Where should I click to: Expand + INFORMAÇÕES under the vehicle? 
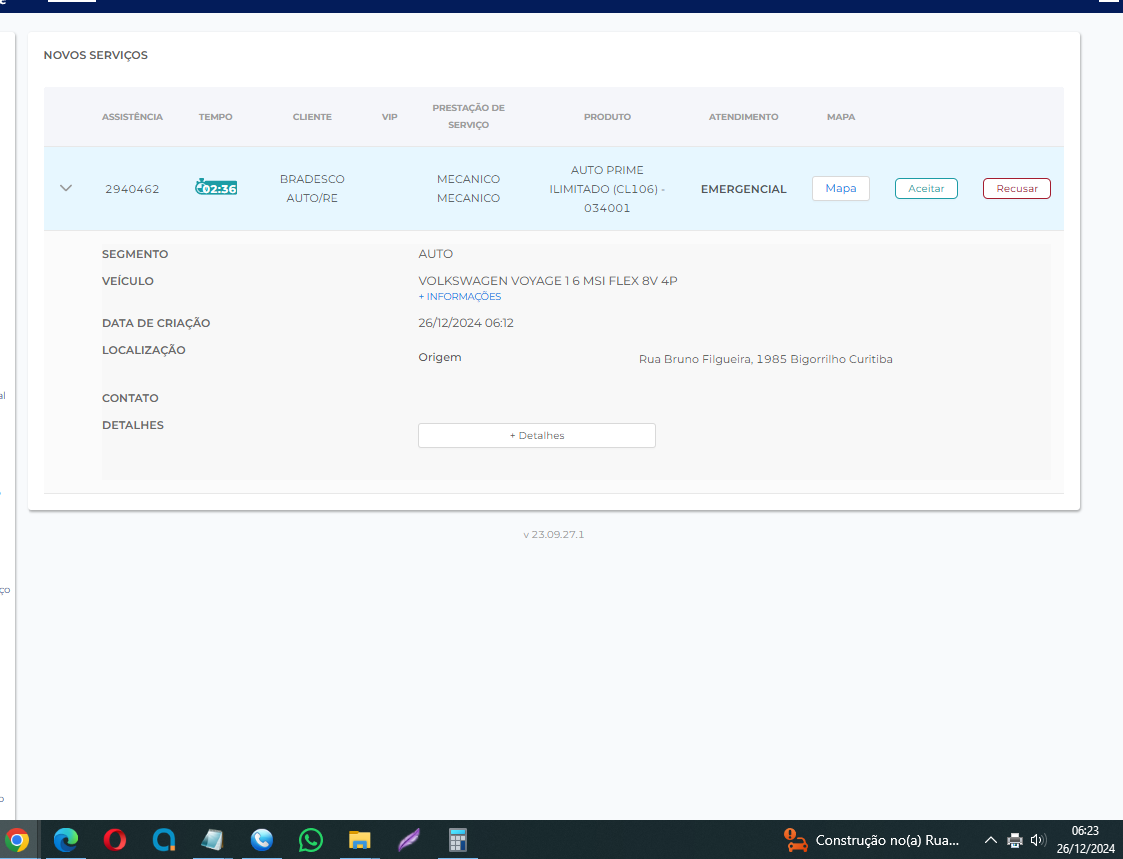click(x=460, y=297)
